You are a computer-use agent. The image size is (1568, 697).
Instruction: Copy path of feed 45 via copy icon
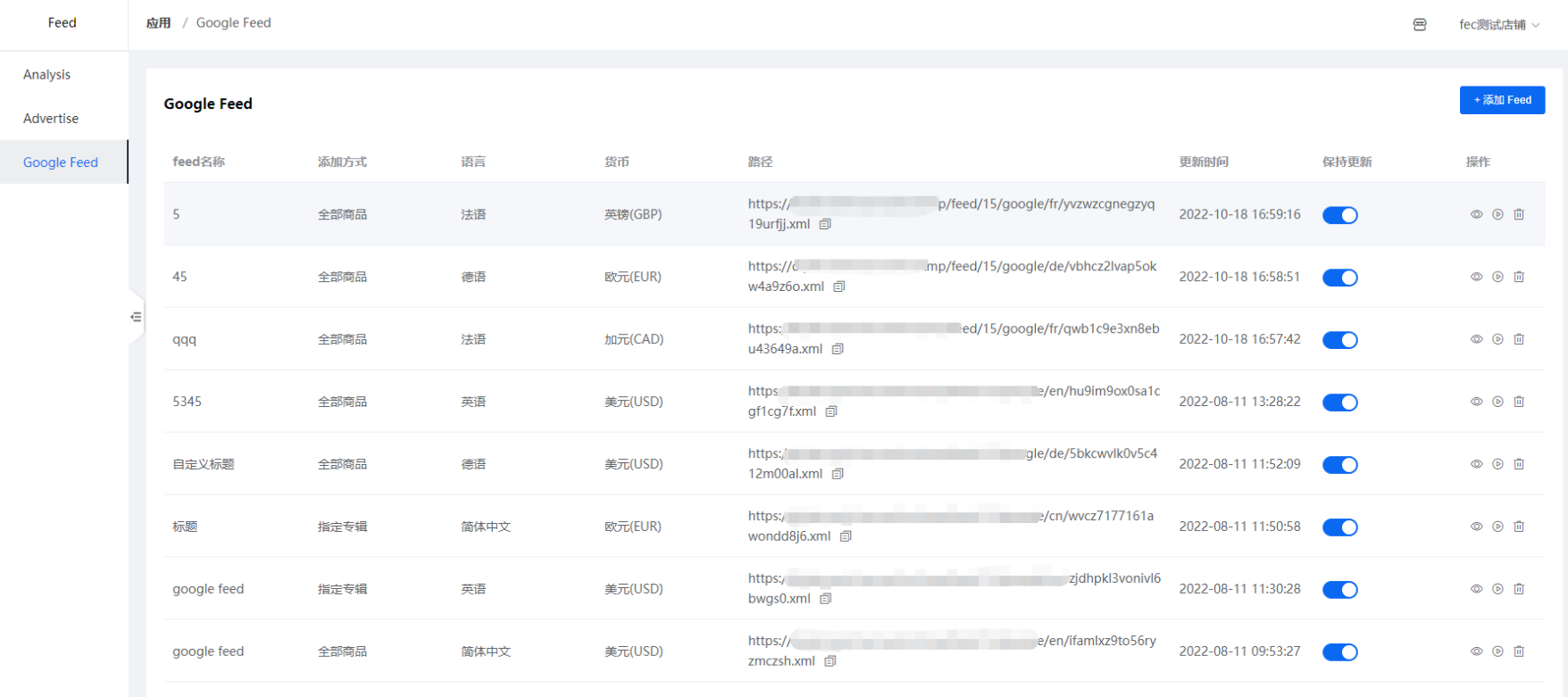pos(839,286)
